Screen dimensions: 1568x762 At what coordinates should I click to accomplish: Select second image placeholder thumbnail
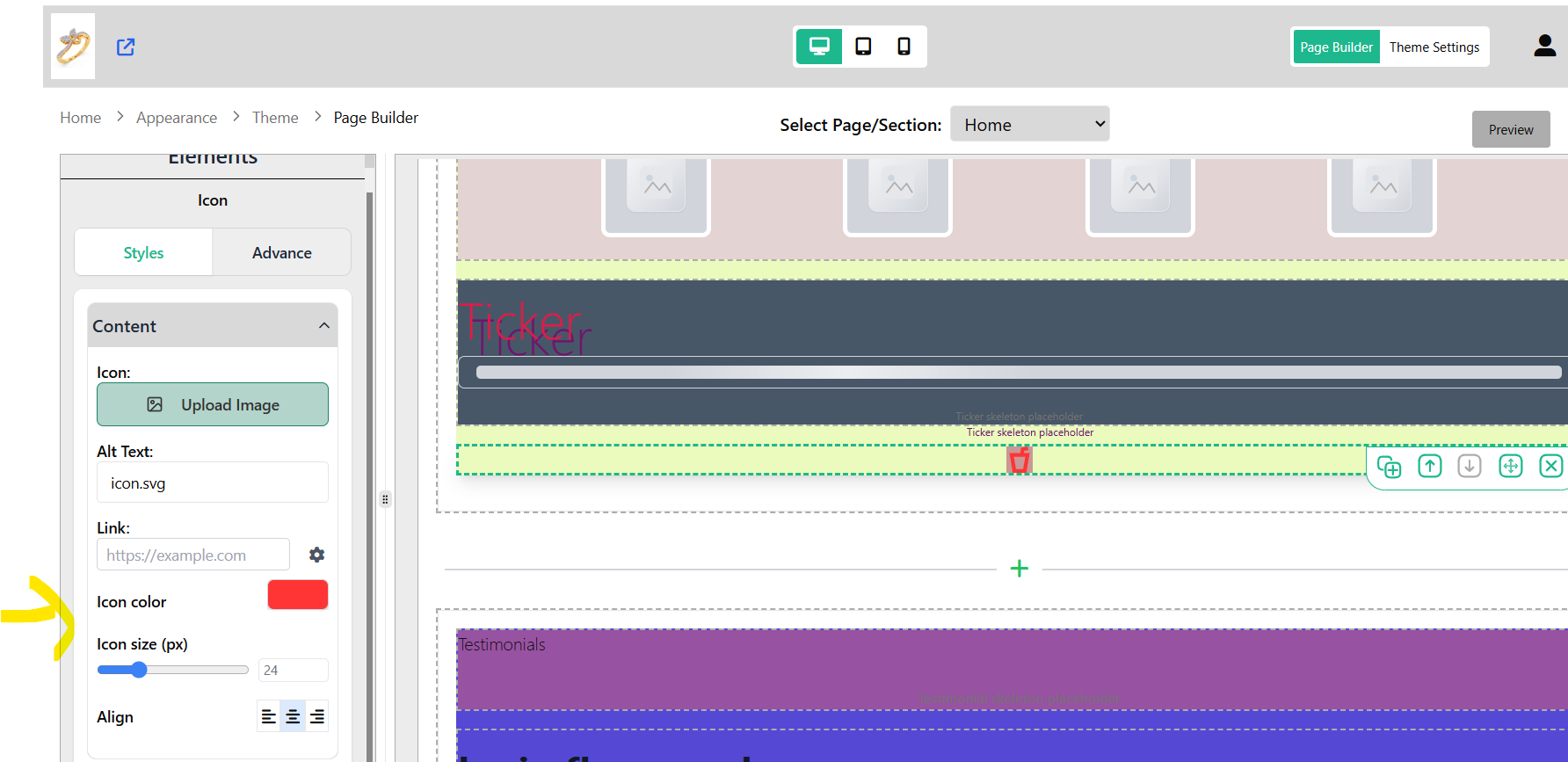click(x=897, y=196)
